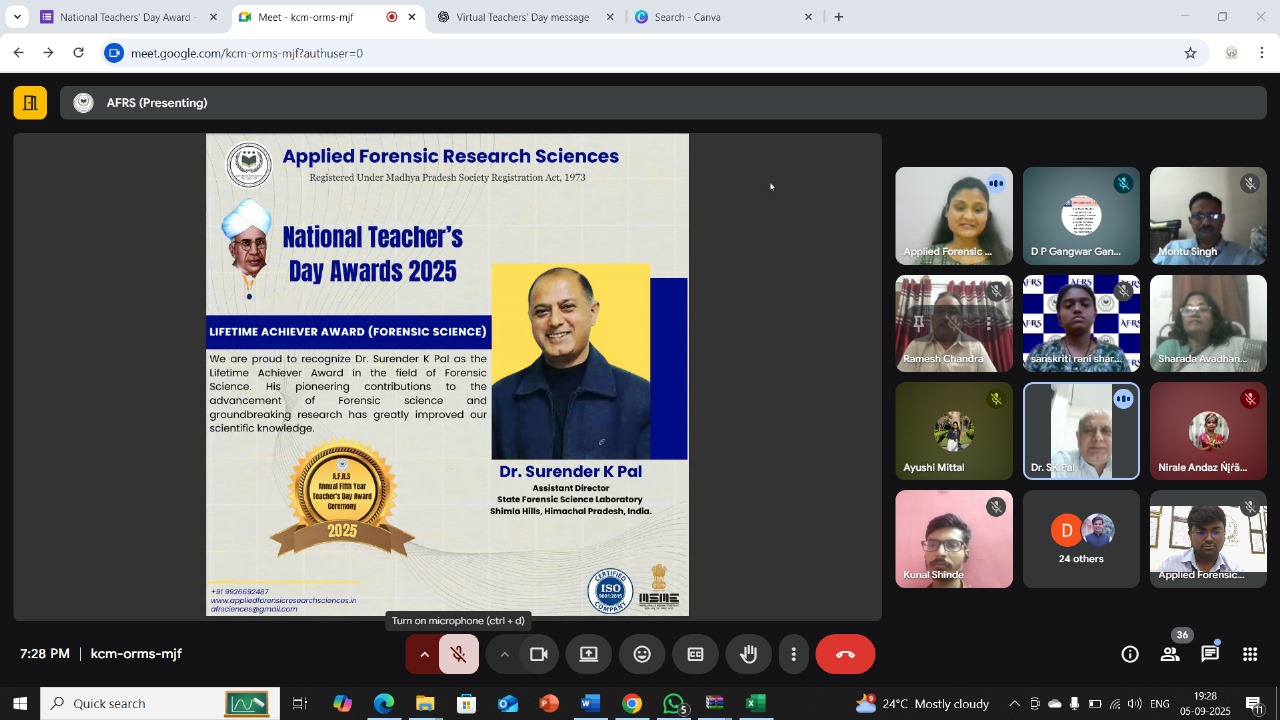
Task: Select Sharada Avadhanam's video tile
Action: coord(1208,323)
